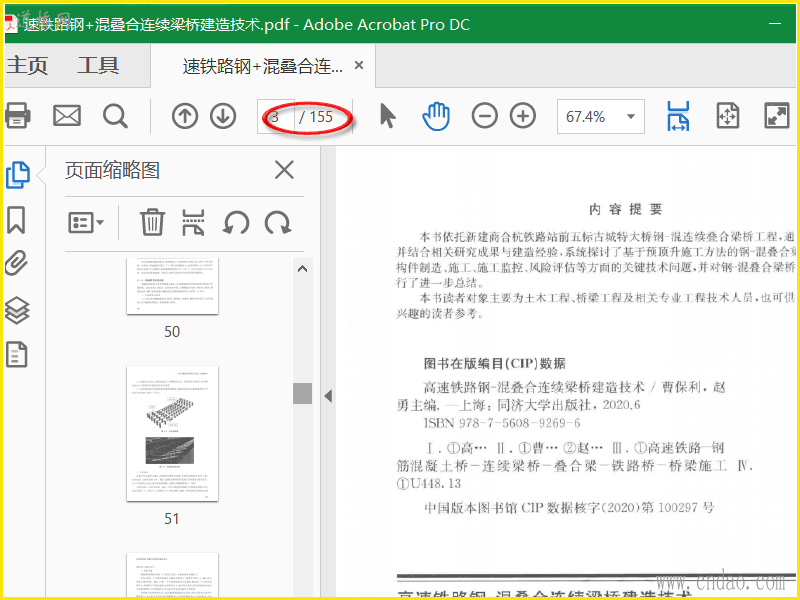Open the document content panel icon

(16, 355)
